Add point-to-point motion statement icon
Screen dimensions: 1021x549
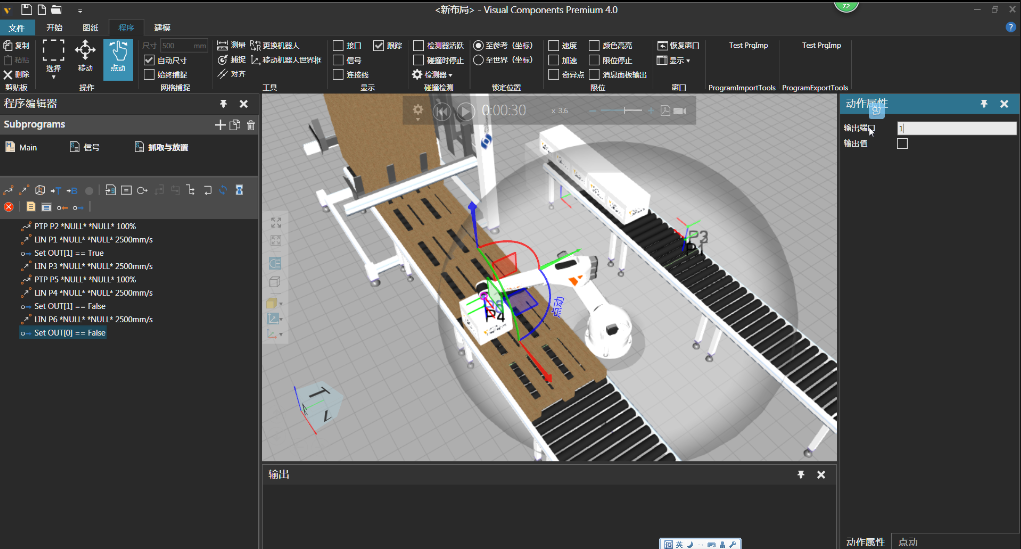pos(8,190)
